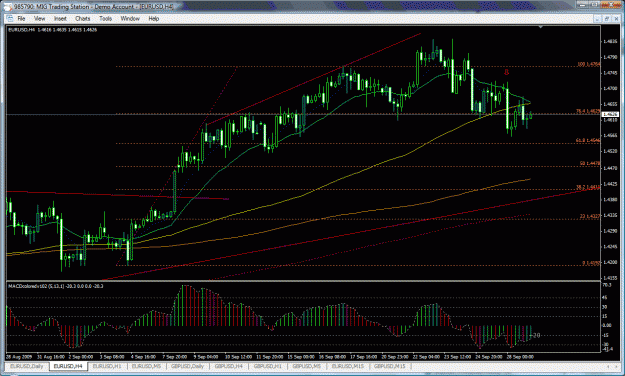625x376 pixels.
Task: Open the Help menu
Action: click(153, 19)
